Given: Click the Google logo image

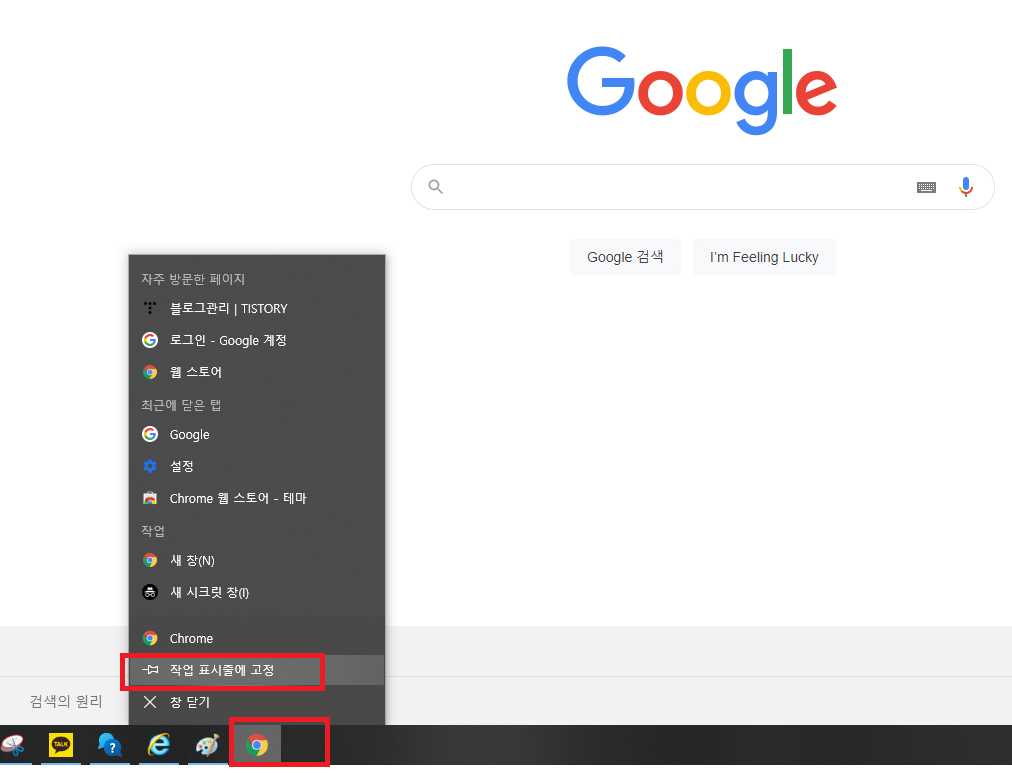Looking at the screenshot, I should click(x=702, y=90).
